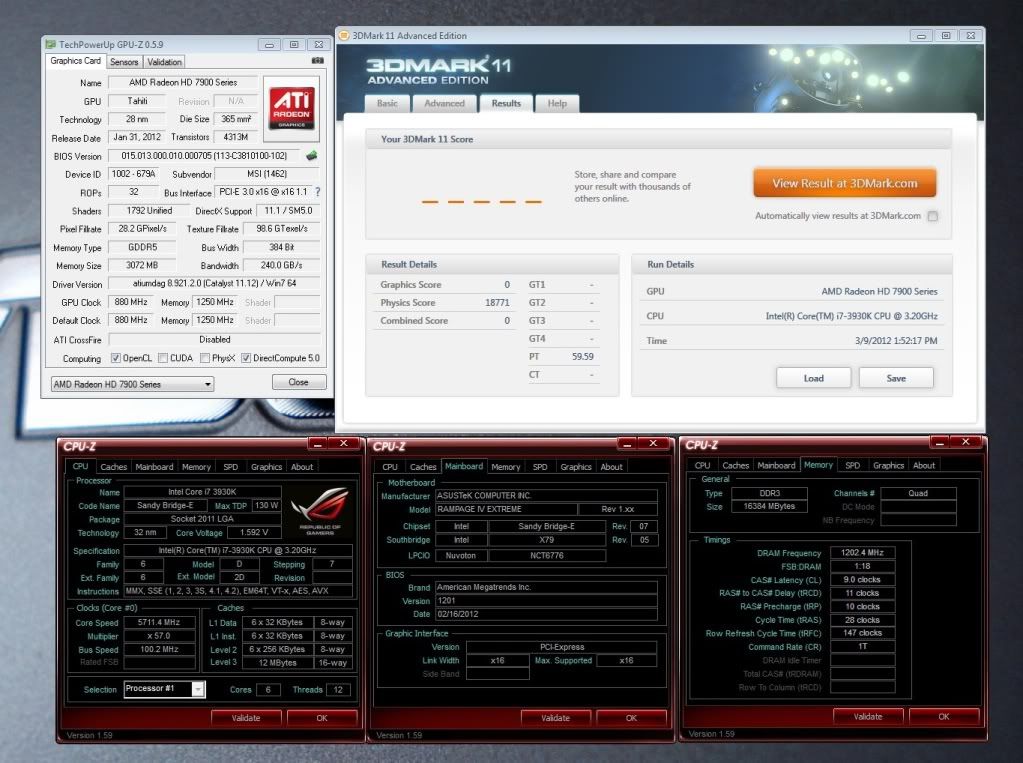The image size is (1023, 763).
Task: Click the Command Rate 1T value
Action: pos(862,646)
